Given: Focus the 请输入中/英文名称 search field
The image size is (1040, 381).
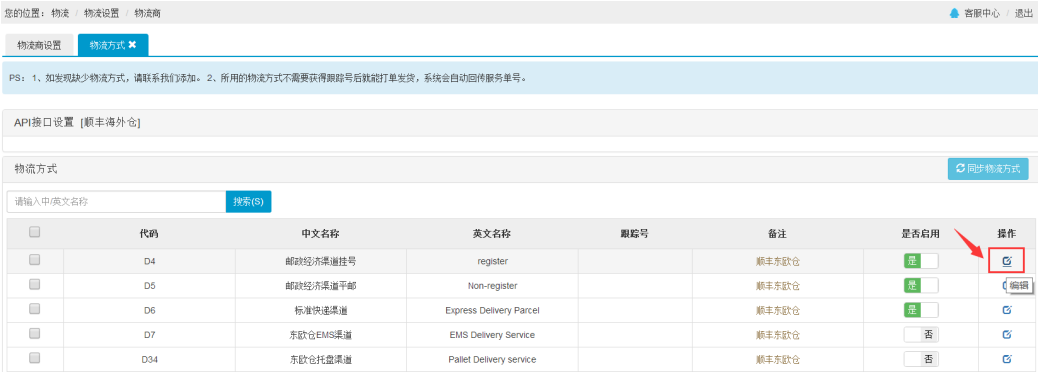Looking at the screenshot, I should click(x=117, y=202).
